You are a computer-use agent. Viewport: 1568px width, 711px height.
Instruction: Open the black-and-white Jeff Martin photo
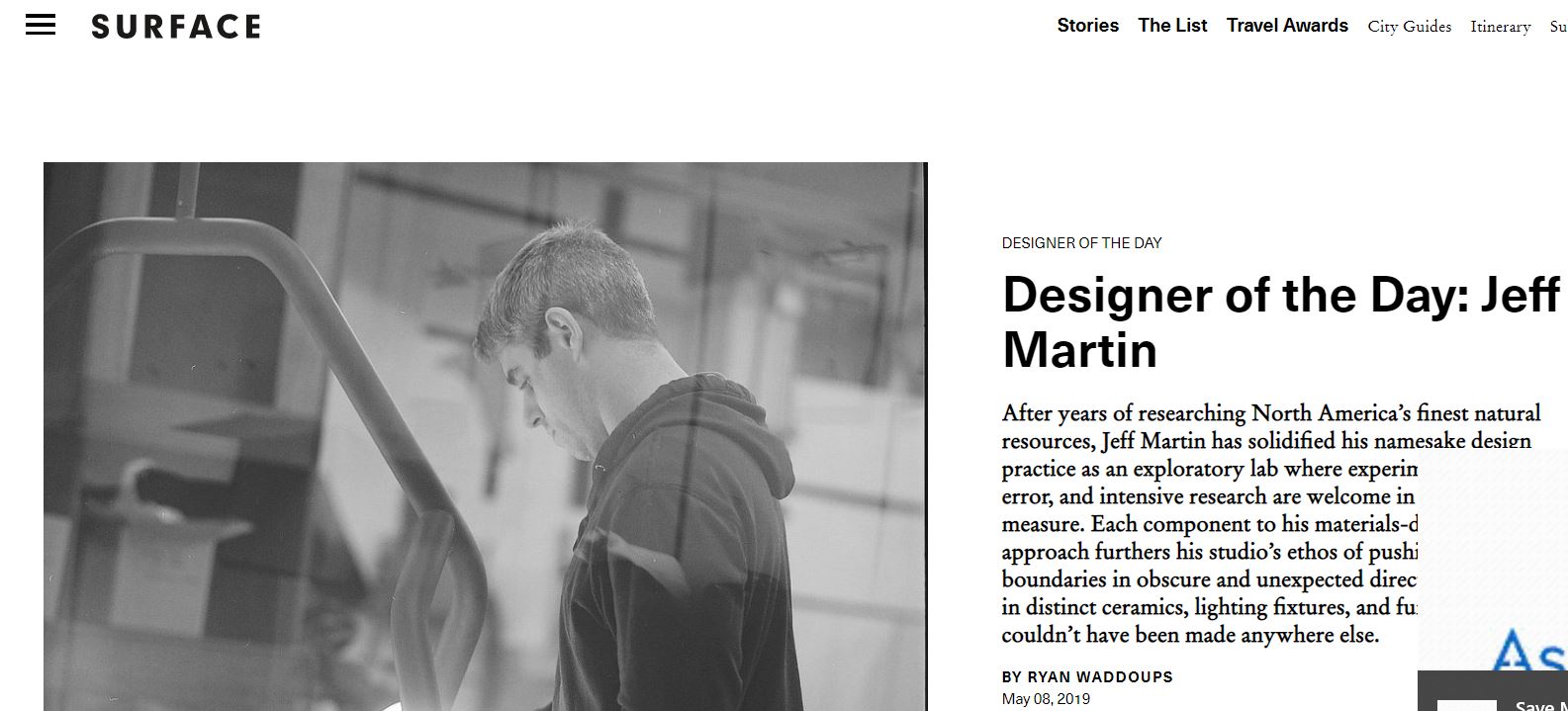(485, 436)
